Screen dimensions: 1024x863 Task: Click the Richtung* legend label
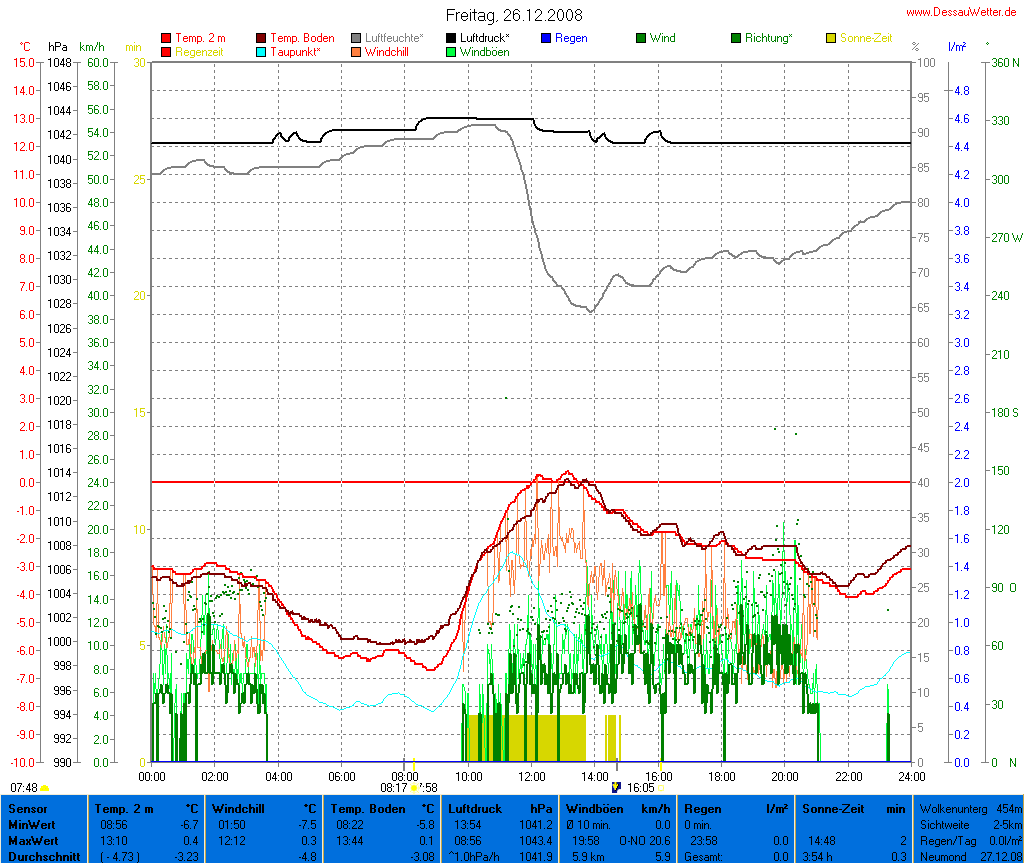point(768,38)
